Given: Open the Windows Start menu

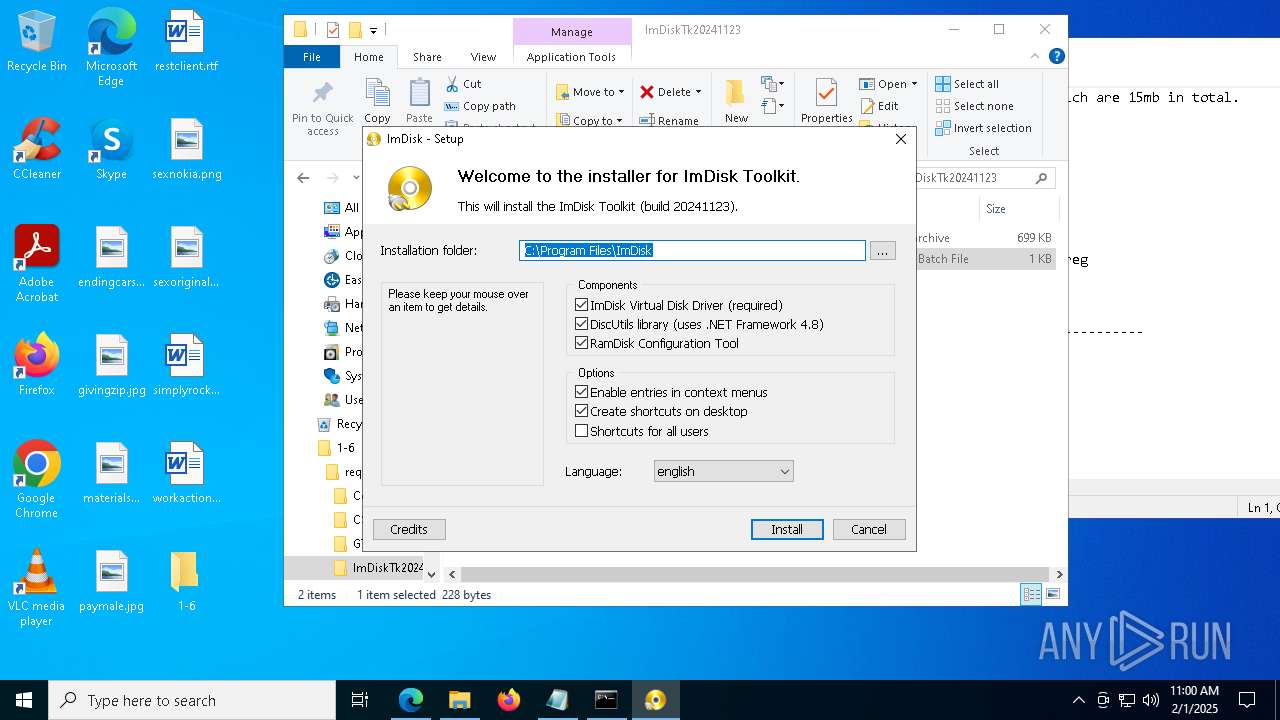Looking at the screenshot, I should click(x=24, y=700).
